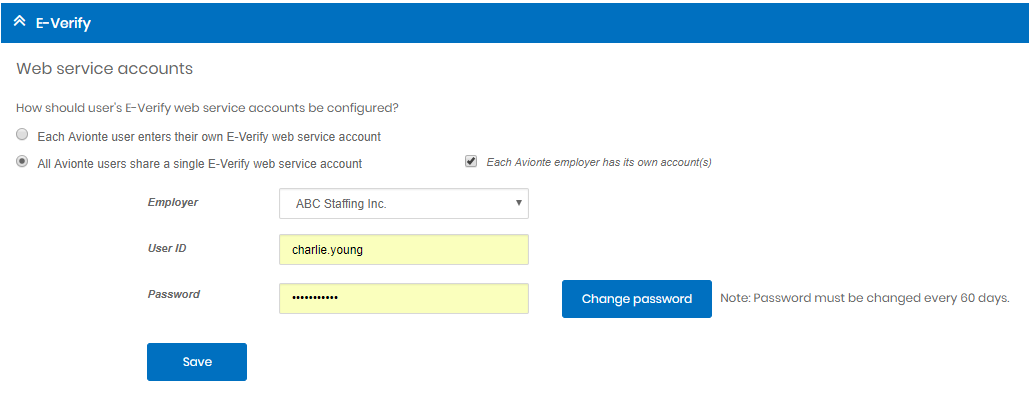1029x401 pixels.
Task: Focus the User ID field containing charlie.young
Action: [404, 249]
